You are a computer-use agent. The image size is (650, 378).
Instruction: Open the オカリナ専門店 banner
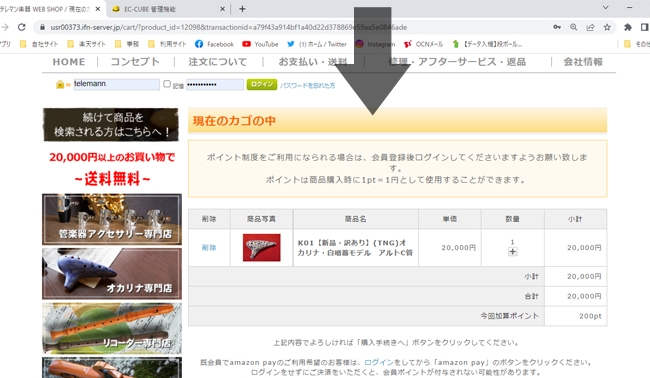tap(112, 274)
